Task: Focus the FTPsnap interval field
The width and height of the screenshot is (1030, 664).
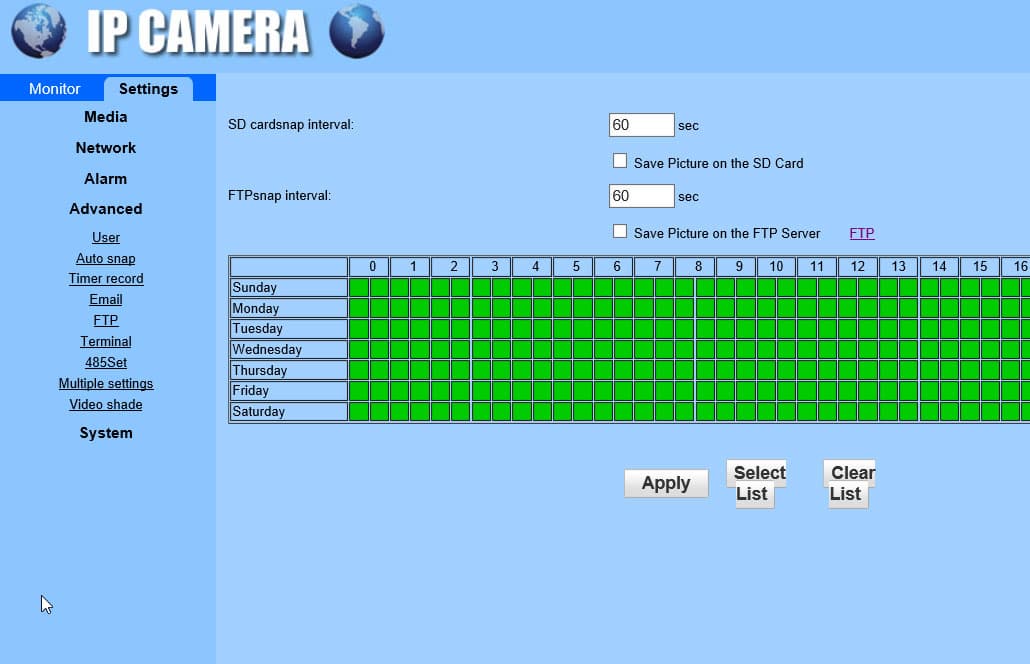Action: [641, 196]
